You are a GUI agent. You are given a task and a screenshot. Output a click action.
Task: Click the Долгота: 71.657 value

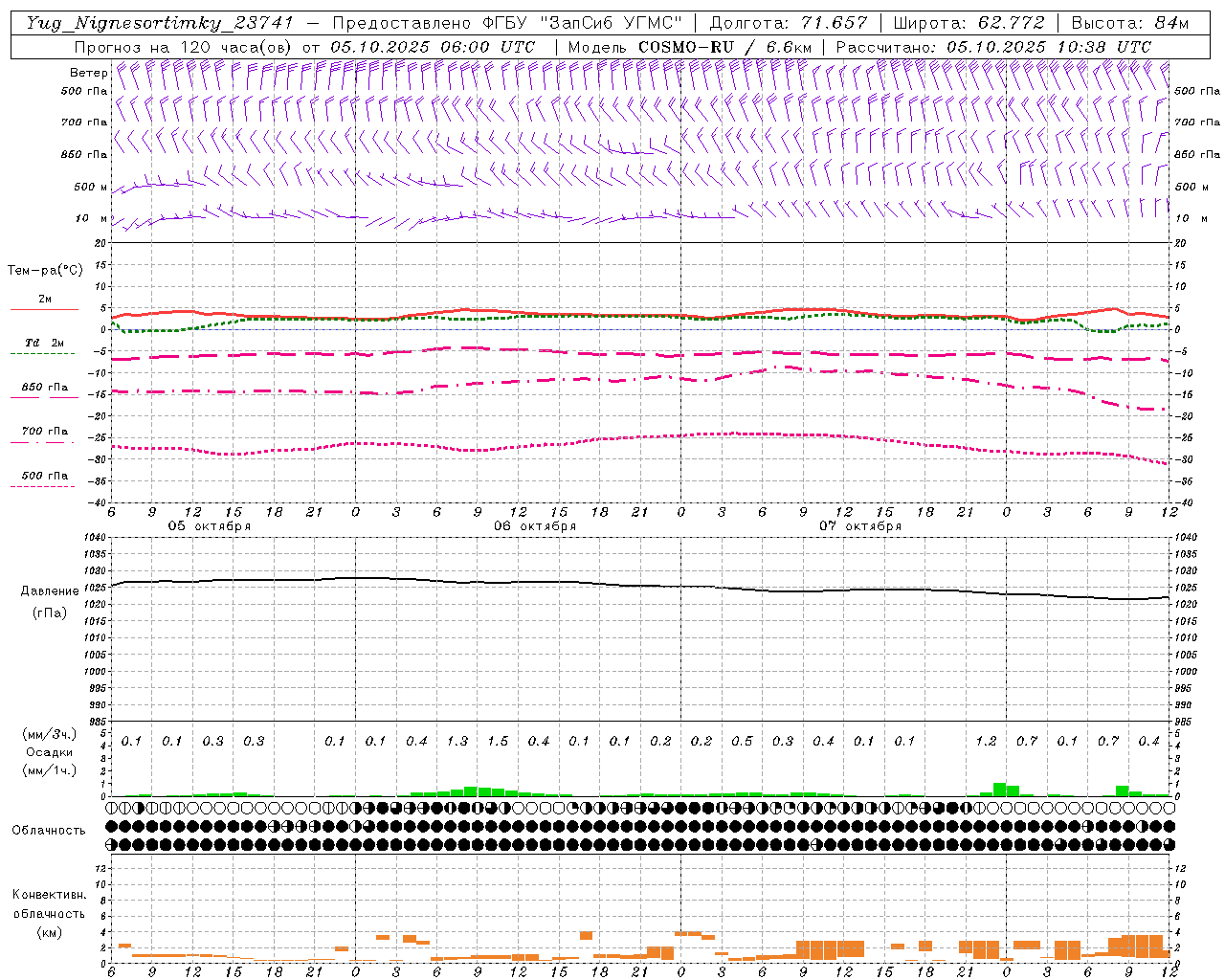pos(789,23)
